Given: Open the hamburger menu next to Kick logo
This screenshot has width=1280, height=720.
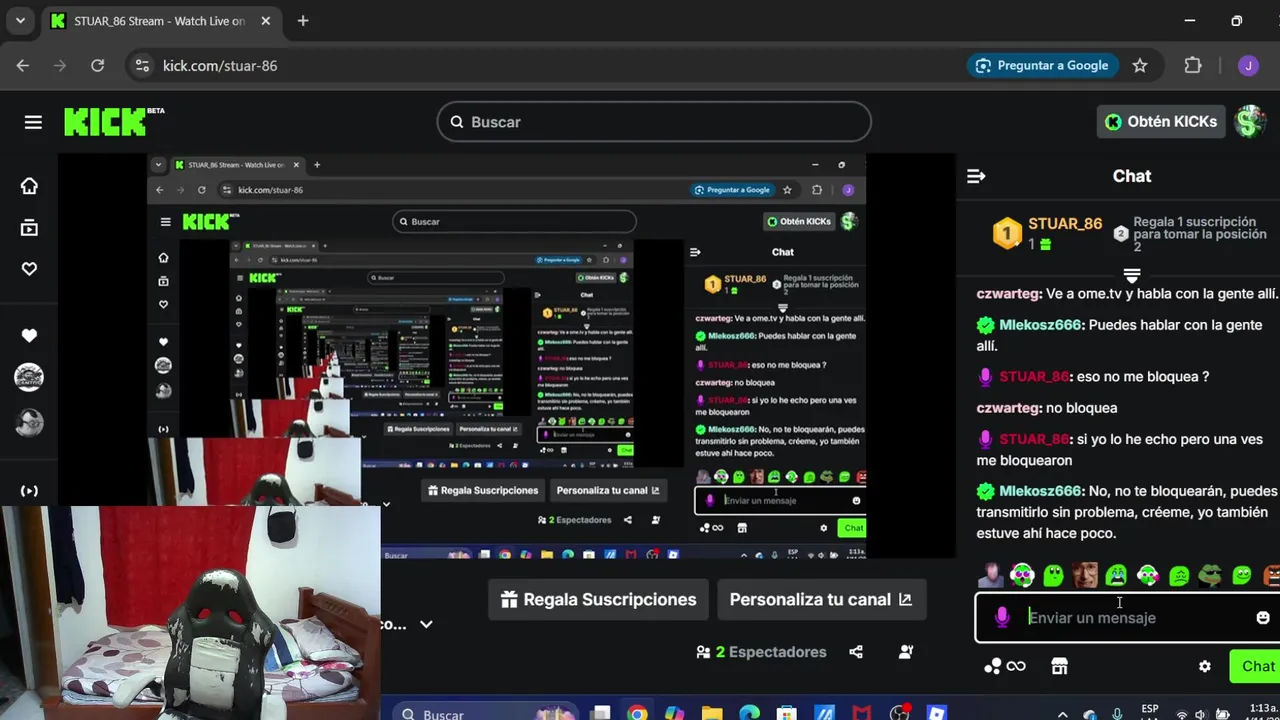Looking at the screenshot, I should pyautogui.click(x=33, y=122).
